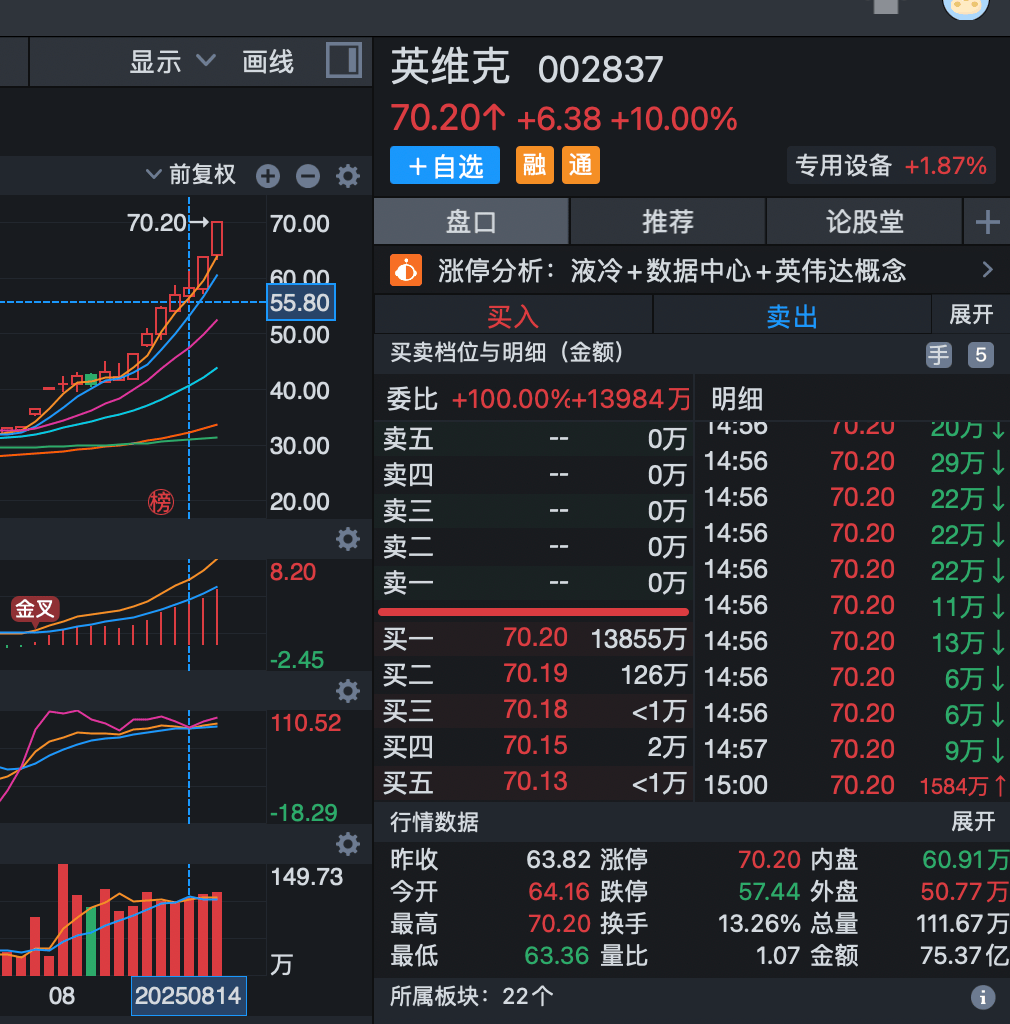Image resolution: width=1010 pixels, height=1024 pixels.
Task: Open the 显示 dropdown
Action: click(172, 62)
